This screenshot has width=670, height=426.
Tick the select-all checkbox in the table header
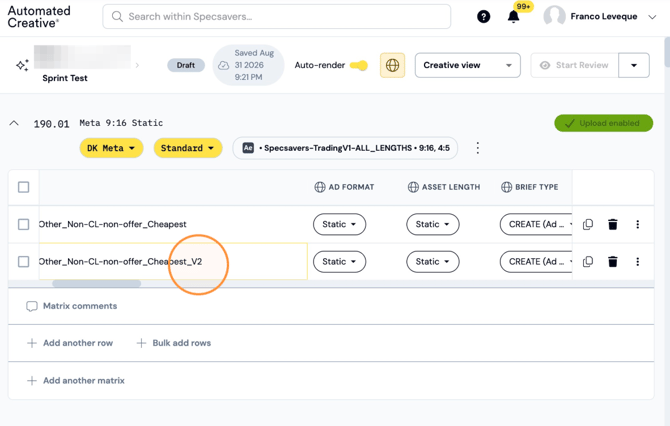point(24,187)
